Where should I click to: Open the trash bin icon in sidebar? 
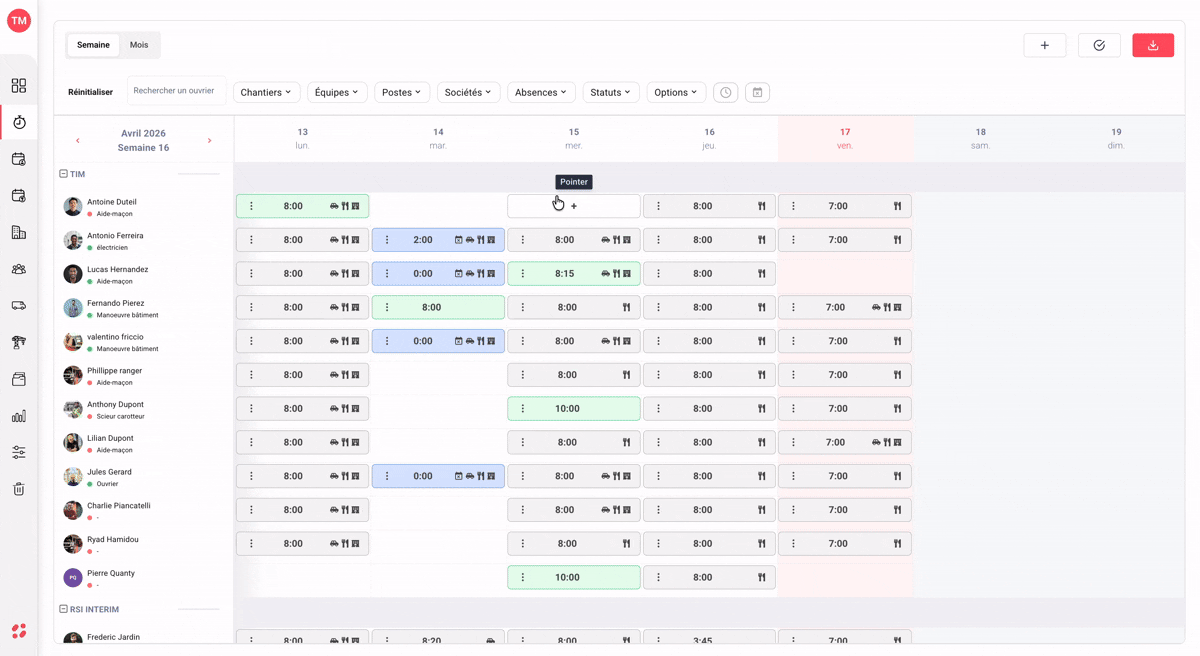pyautogui.click(x=19, y=489)
